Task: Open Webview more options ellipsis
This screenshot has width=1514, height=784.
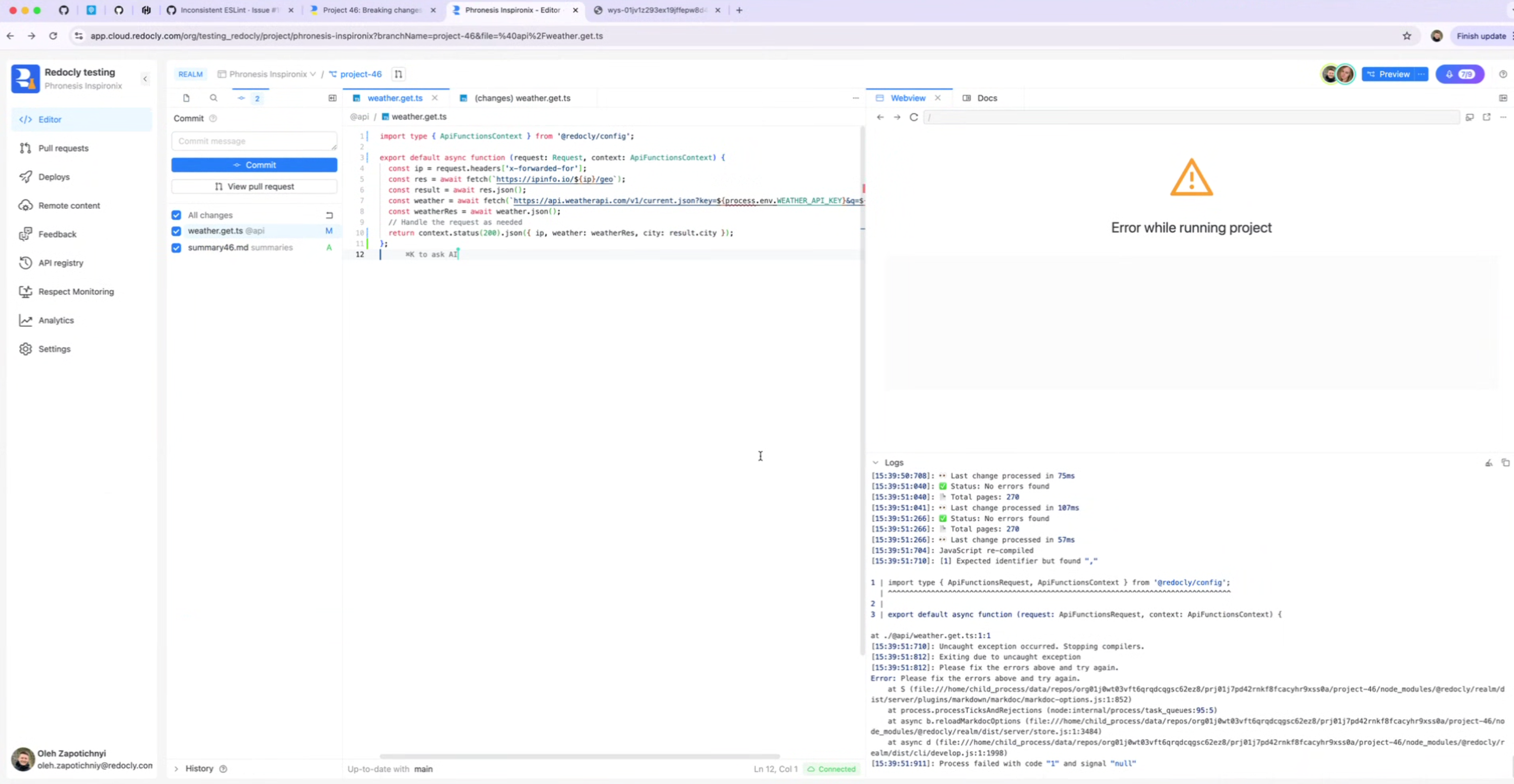Action: [1503, 117]
